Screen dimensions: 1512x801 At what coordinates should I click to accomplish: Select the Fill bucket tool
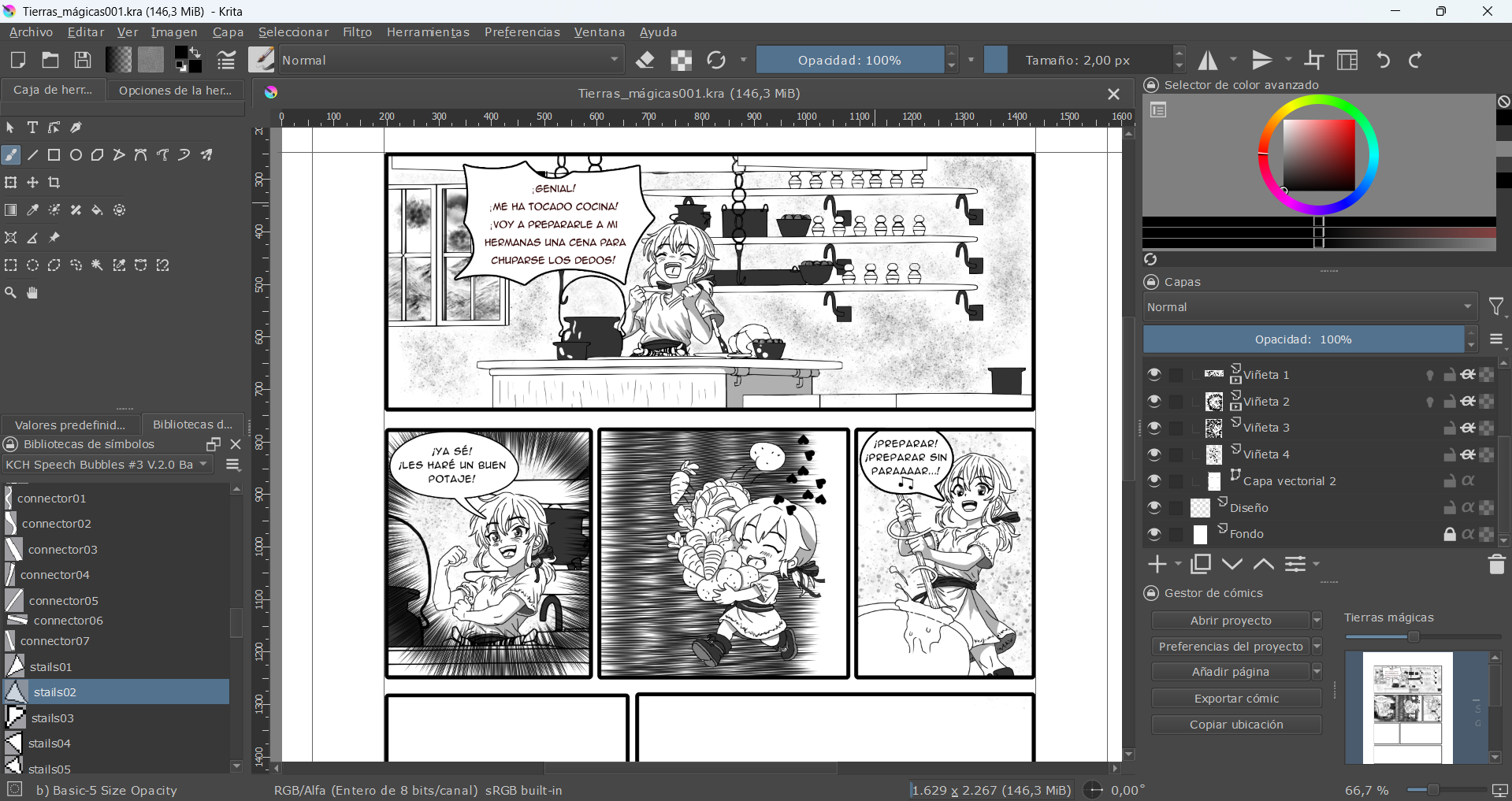point(98,210)
